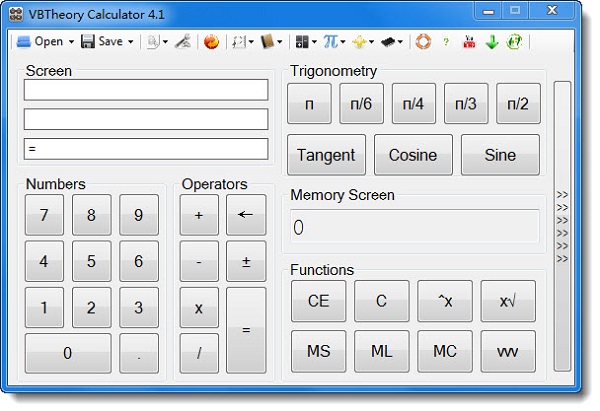
Task: Click the multiply x operator button
Action: pos(199,307)
